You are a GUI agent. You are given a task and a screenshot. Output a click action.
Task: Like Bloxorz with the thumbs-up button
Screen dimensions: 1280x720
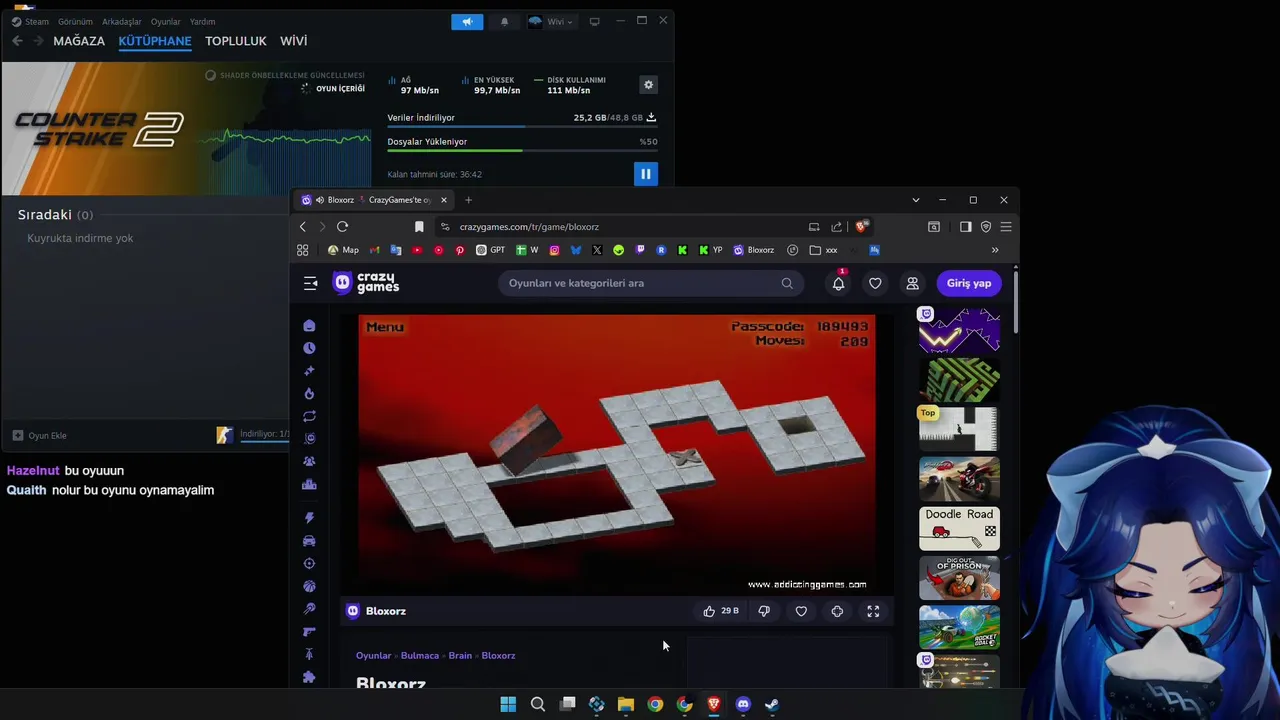[720, 611]
